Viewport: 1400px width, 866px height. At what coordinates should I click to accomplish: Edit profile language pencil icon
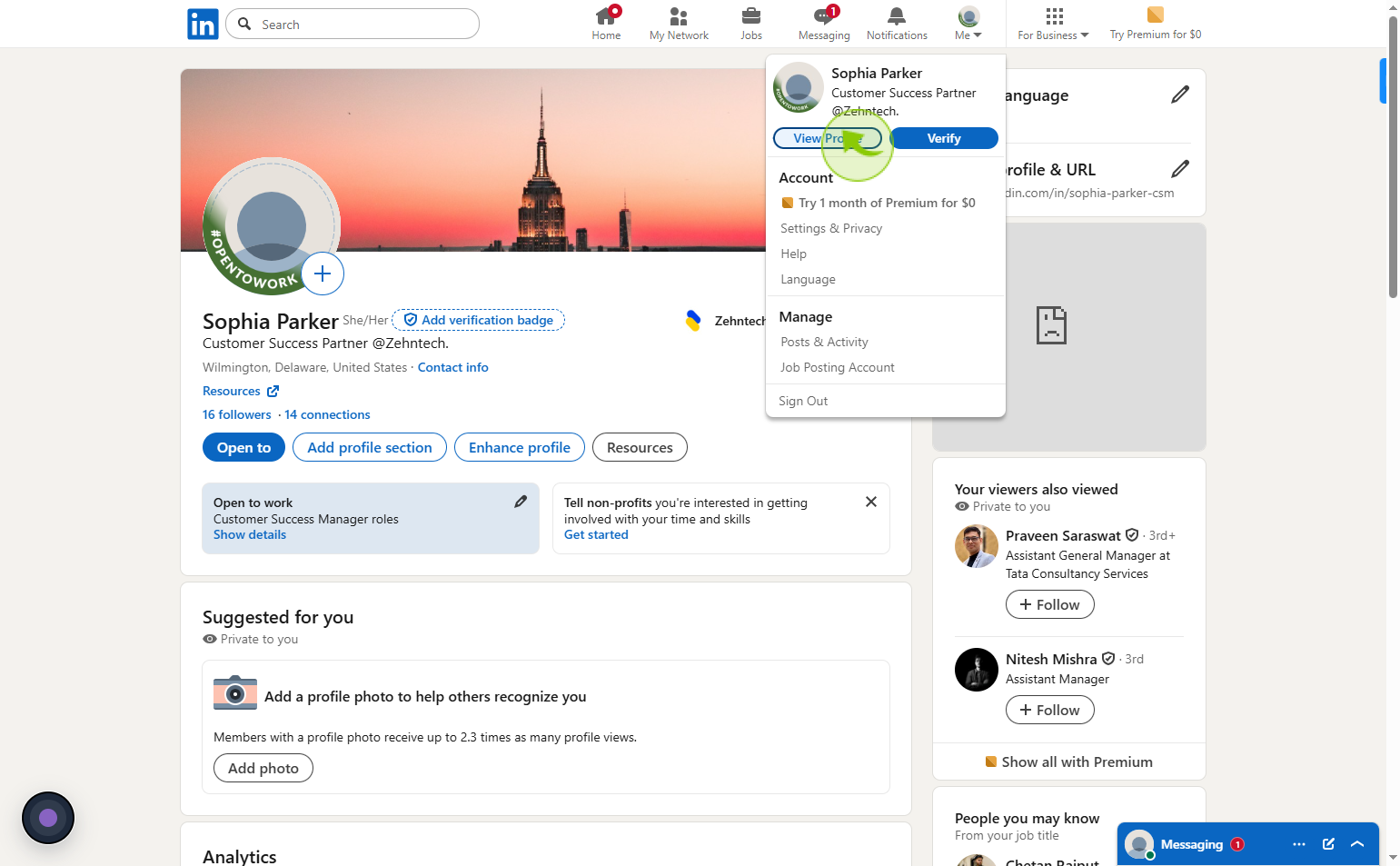1180,95
